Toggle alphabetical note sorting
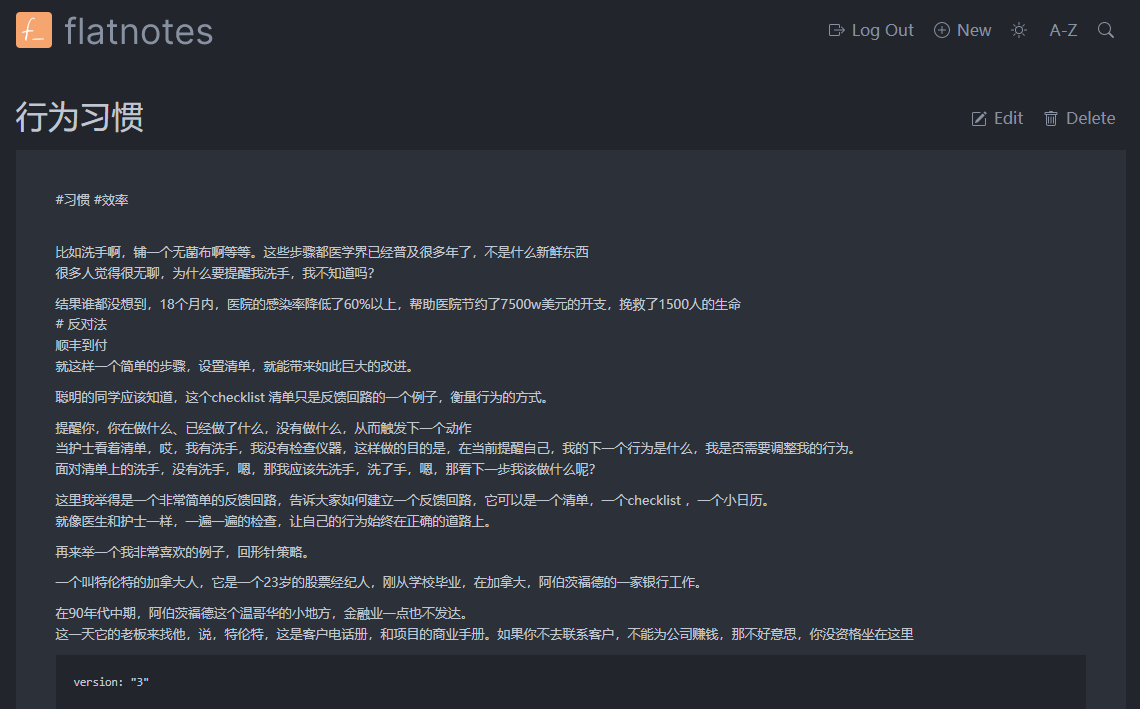Image resolution: width=1140 pixels, height=709 pixels. coord(1062,30)
